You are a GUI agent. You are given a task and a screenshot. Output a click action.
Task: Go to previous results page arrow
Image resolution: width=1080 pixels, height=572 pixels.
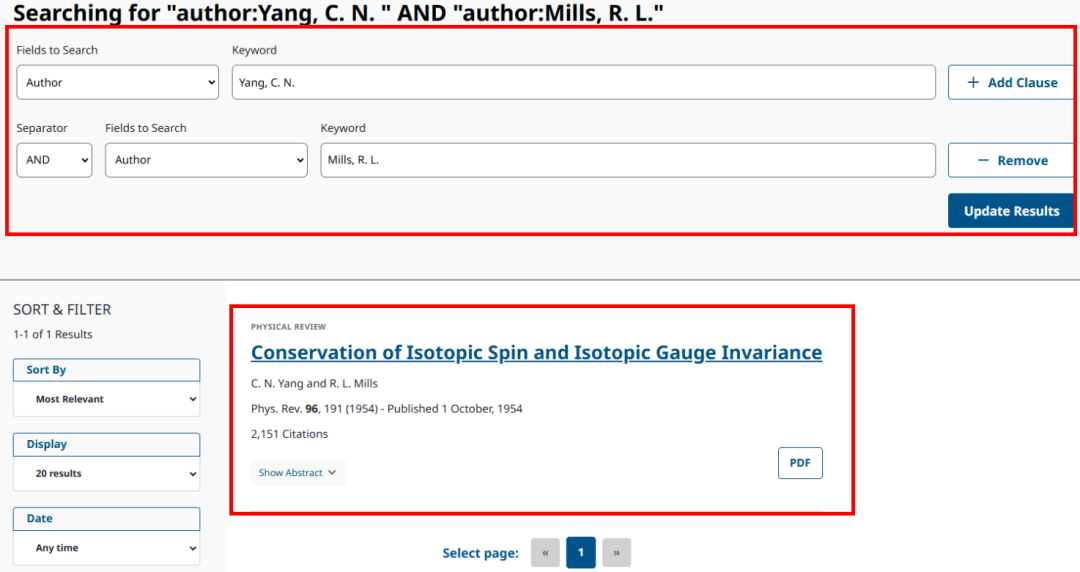[545, 553]
